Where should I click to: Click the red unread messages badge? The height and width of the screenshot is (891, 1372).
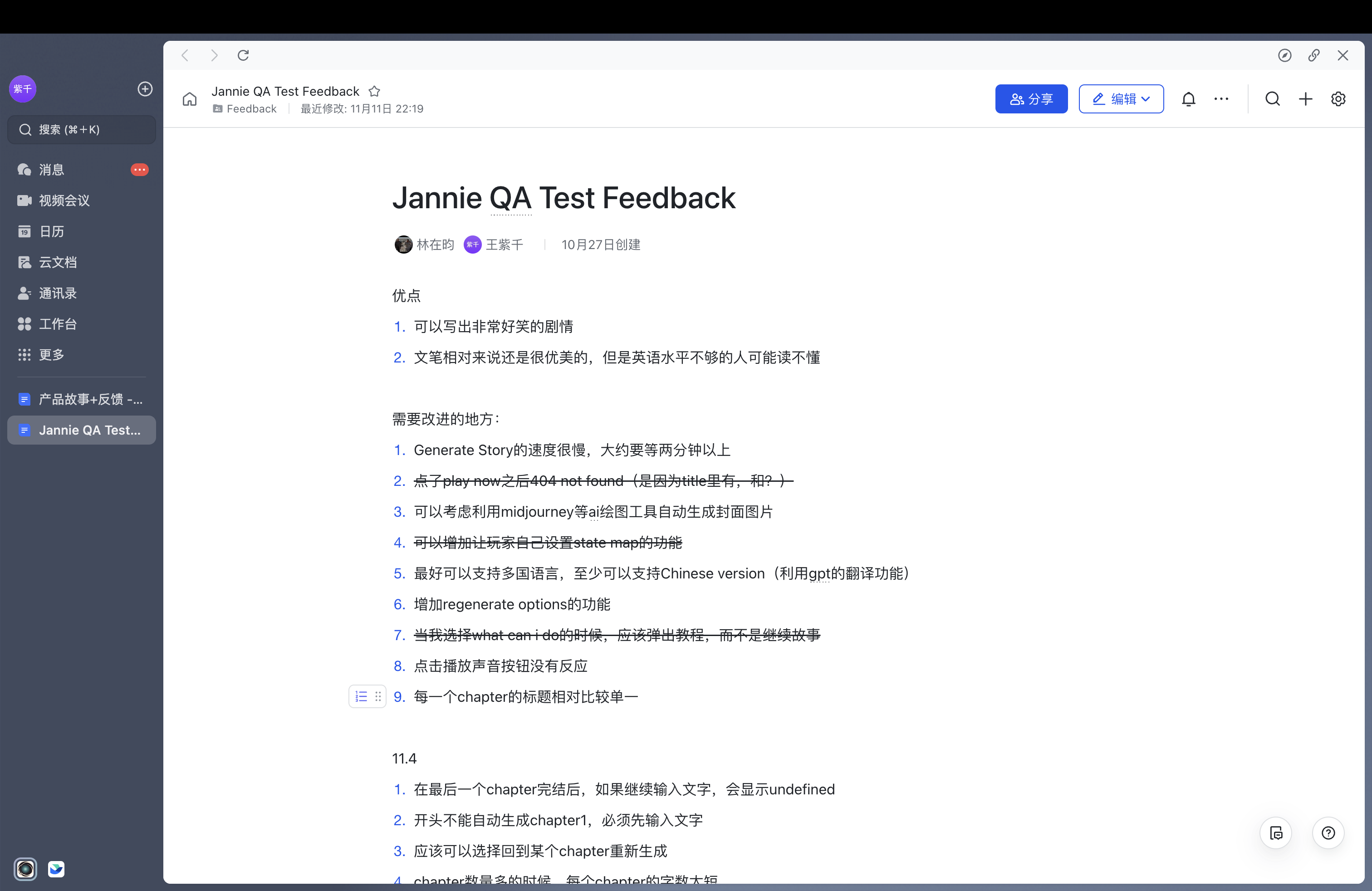pos(139,169)
